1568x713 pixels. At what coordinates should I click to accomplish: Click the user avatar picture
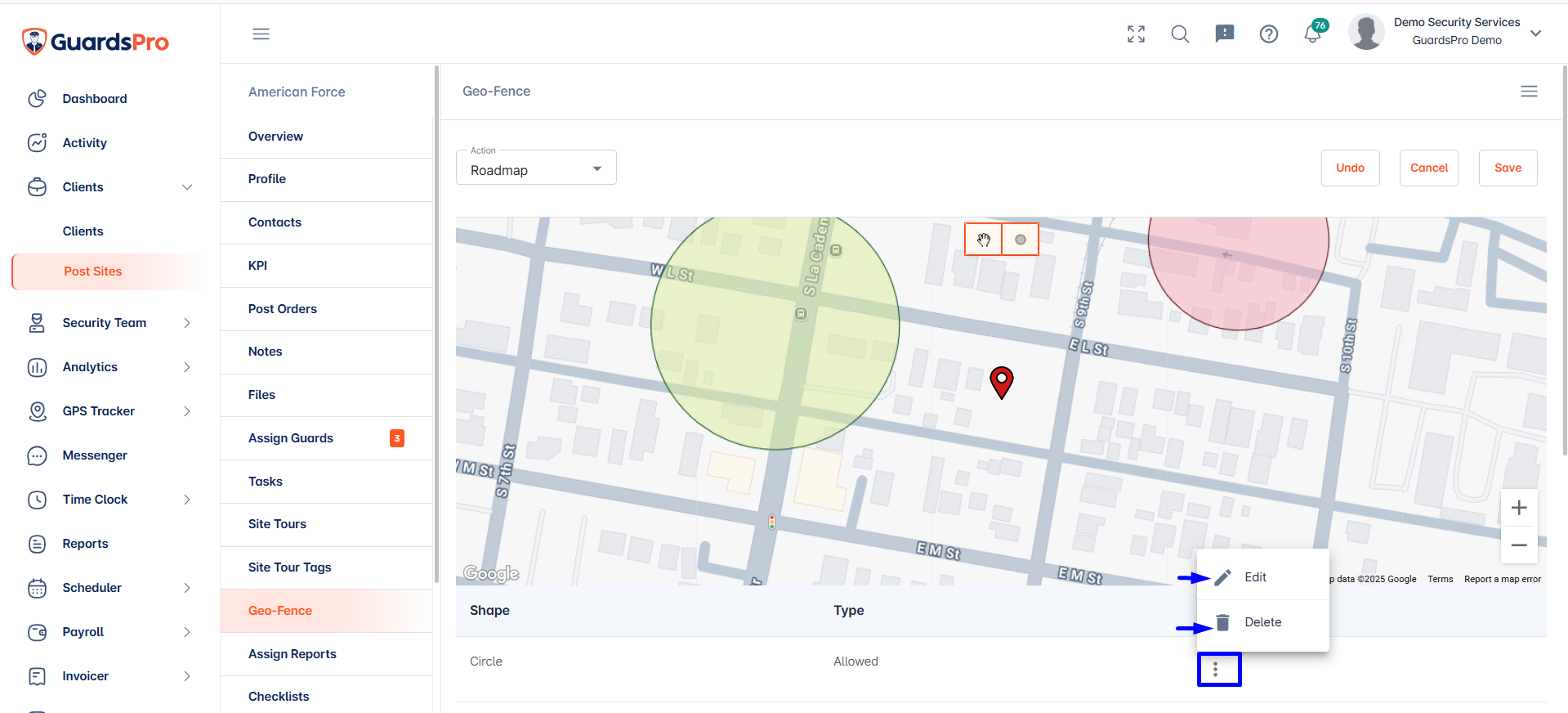point(1366,32)
